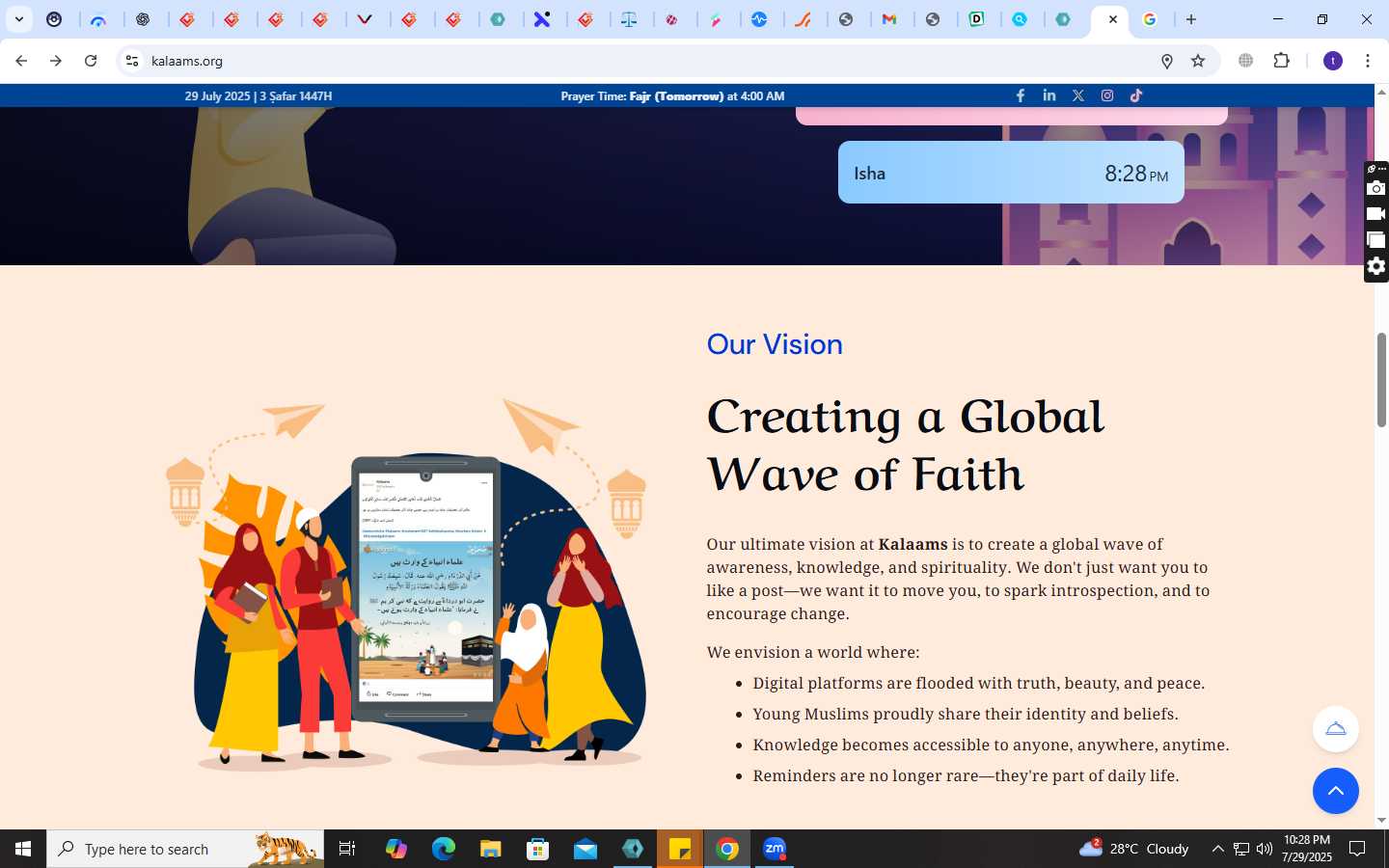Switch to the scales-of-justice icon tab

click(x=629, y=19)
